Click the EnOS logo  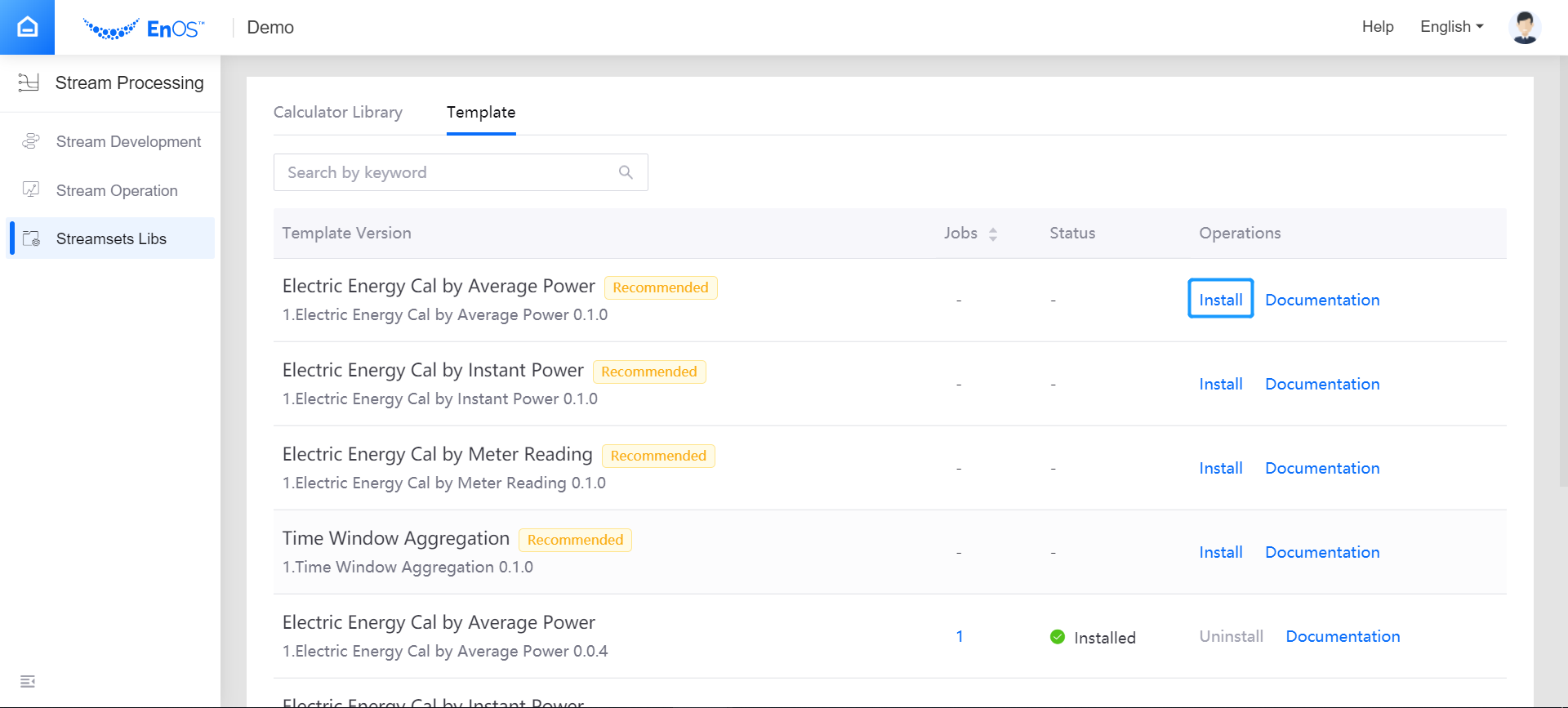click(145, 29)
